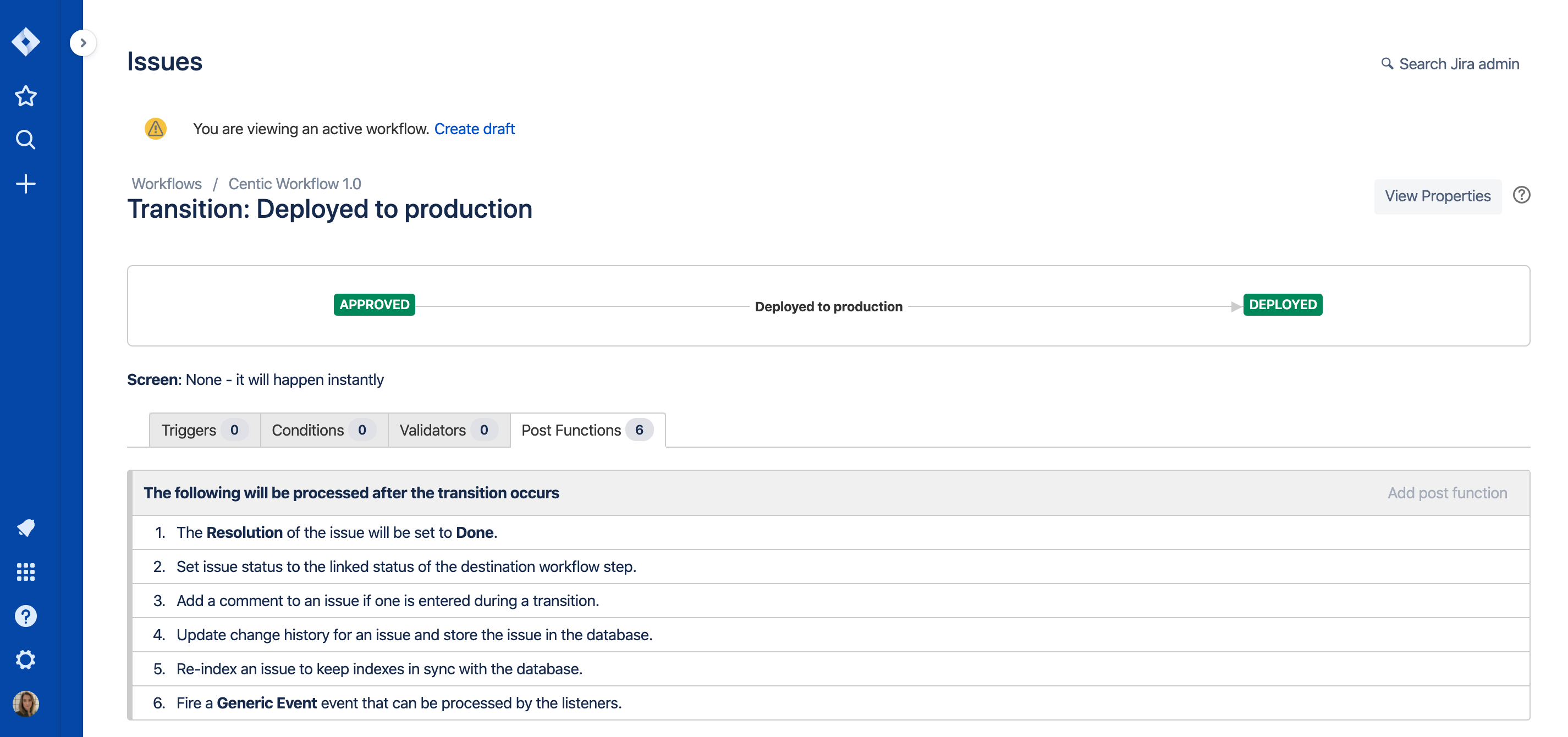Screen dimensions: 1568x737
Task: Select the Update change history post function row
Action: tap(830, 635)
